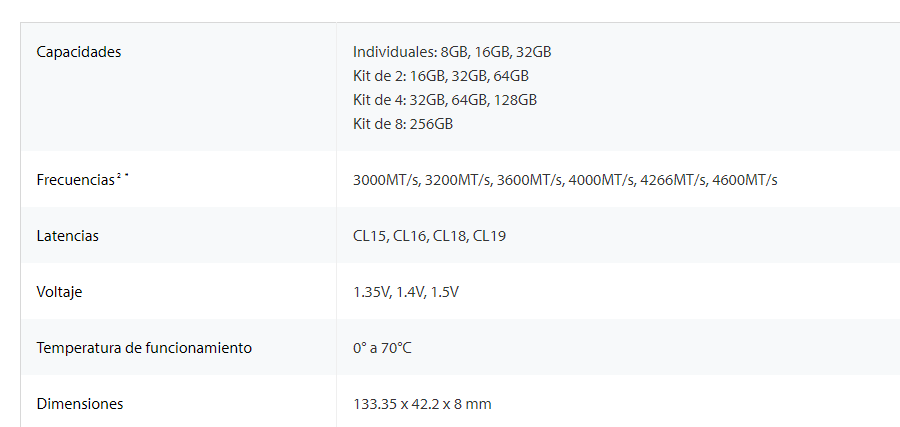This screenshot has width=900, height=427.
Task: Click the CL15 latency value
Action: click(x=370, y=236)
